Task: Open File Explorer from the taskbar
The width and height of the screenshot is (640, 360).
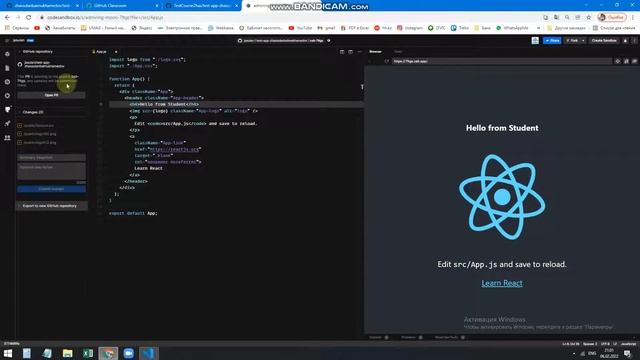Action: (x=68, y=353)
